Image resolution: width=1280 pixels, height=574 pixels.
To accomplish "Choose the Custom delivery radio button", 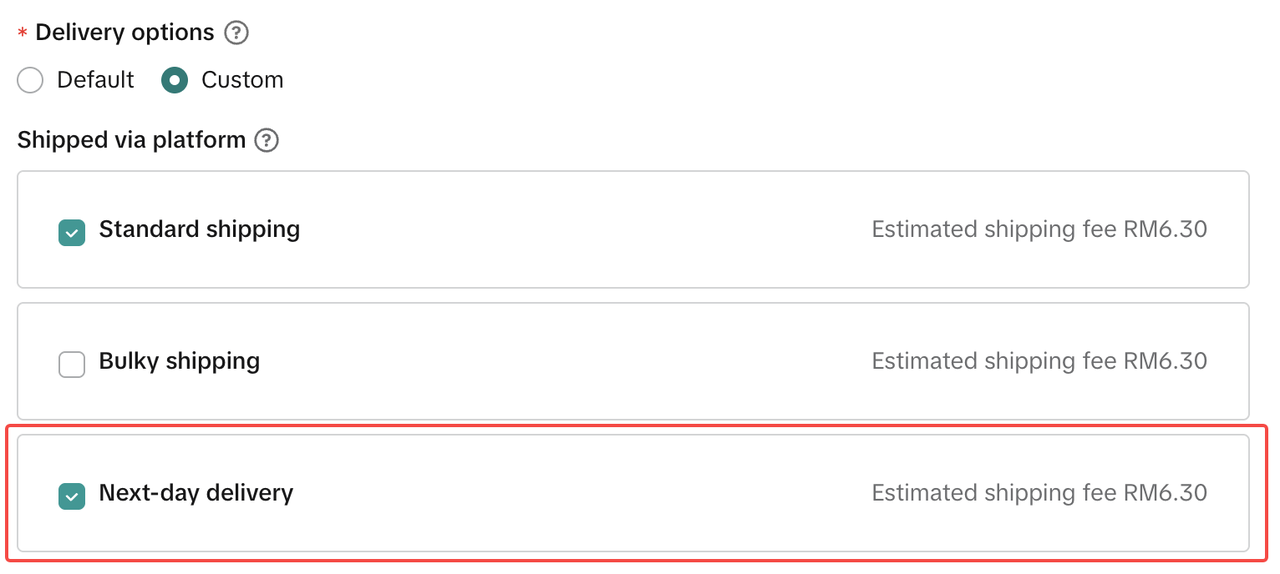I will pyautogui.click(x=174, y=80).
